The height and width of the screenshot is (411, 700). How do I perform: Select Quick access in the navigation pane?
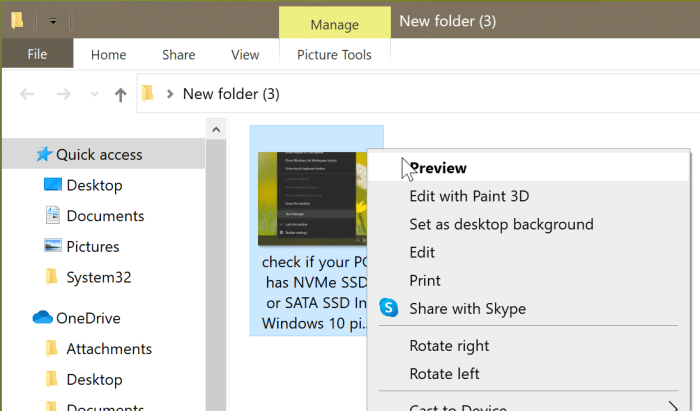(104, 154)
